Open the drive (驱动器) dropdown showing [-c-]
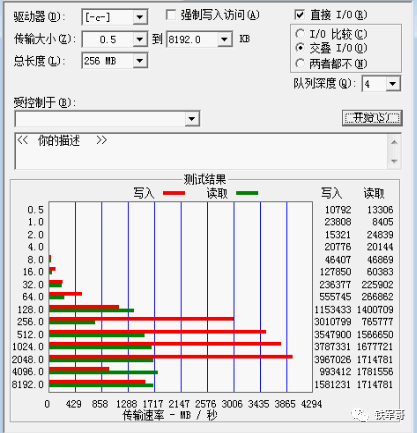 point(140,17)
